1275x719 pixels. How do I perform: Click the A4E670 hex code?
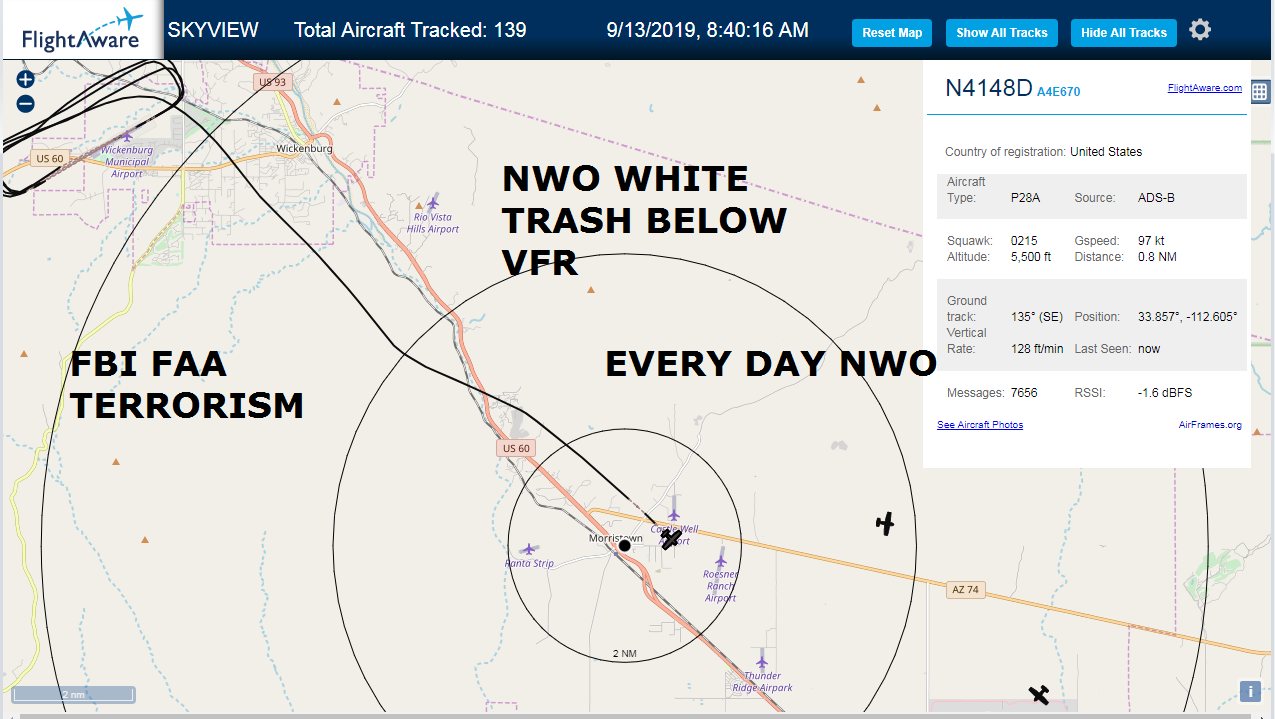[x=1058, y=92]
